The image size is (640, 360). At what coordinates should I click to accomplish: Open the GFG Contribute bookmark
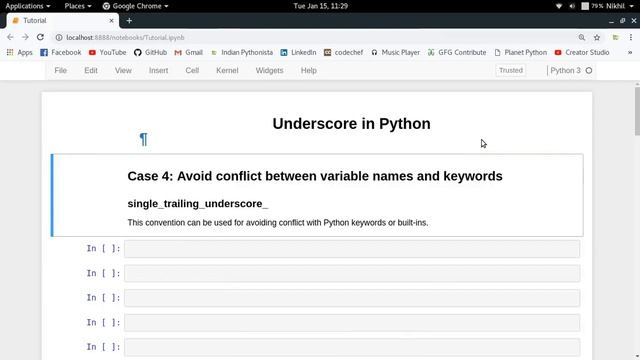click(x=457, y=52)
